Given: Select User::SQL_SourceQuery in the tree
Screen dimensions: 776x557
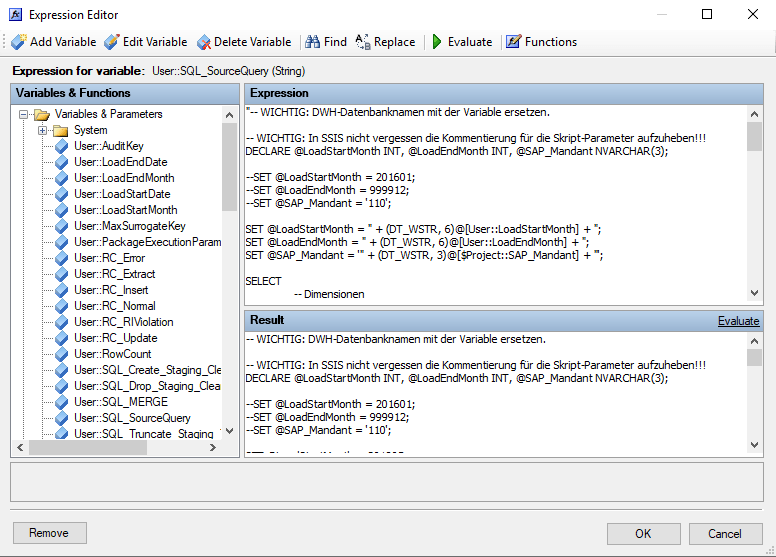Looking at the screenshot, I should coord(132,418).
